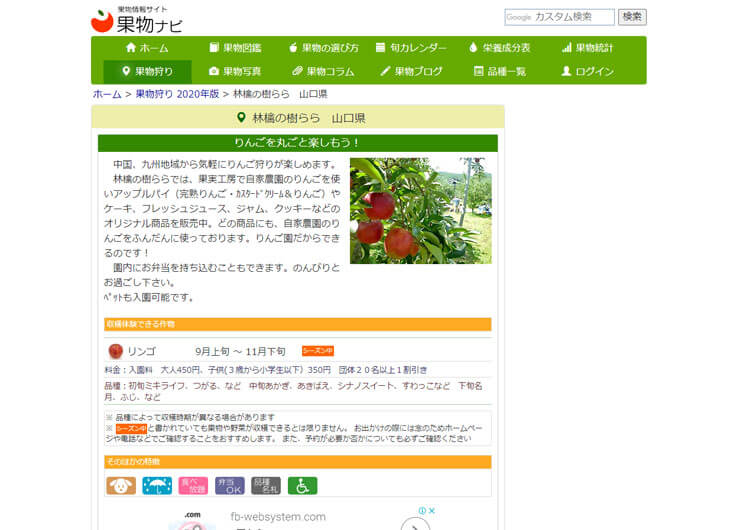Click ログイン in navigation bar
Image resolution: width=730 pixels, height=530 pixels.
[x=588, y=72]
